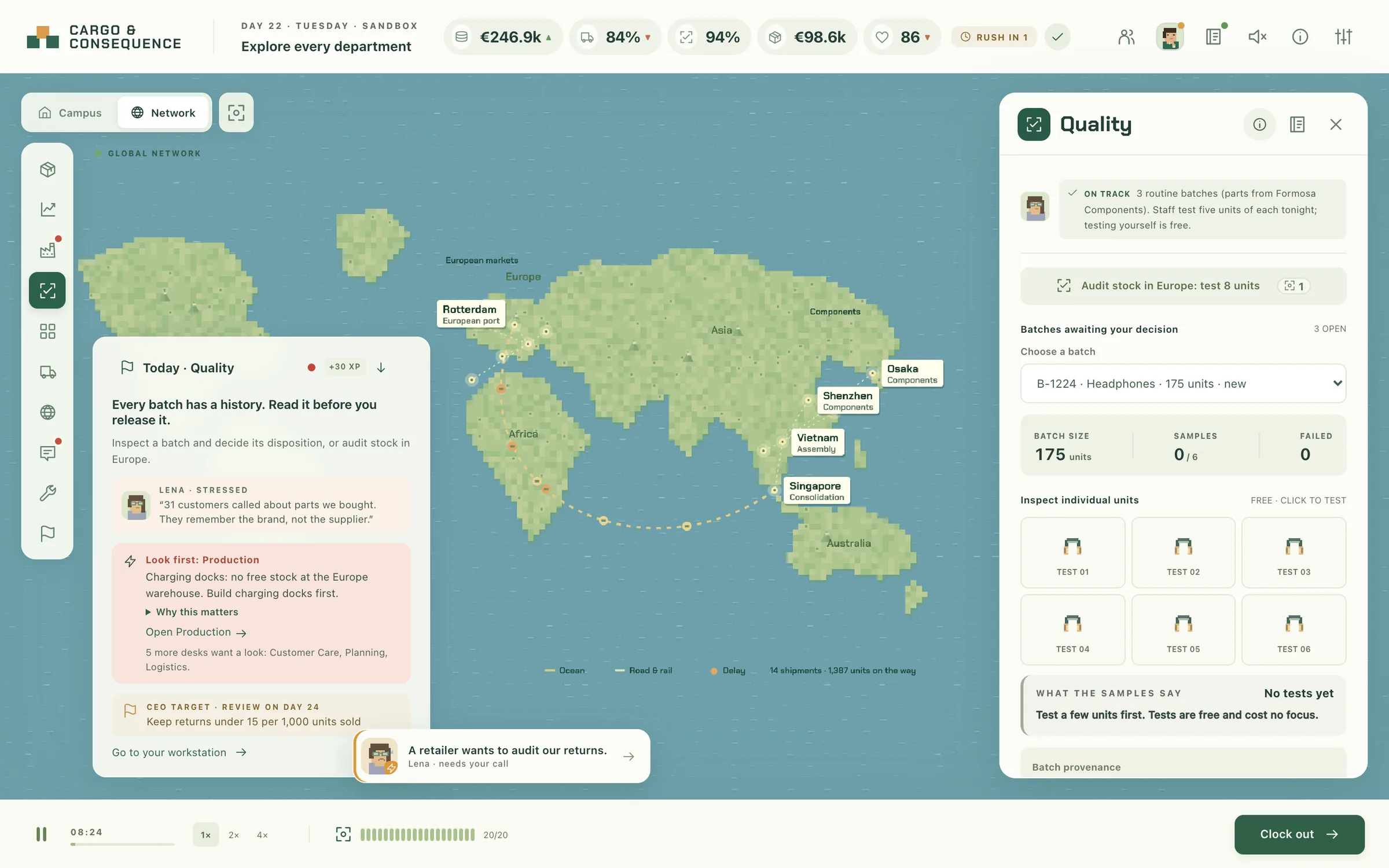
Task: Expand Why this matters disclosure
Action: [192, 612]
